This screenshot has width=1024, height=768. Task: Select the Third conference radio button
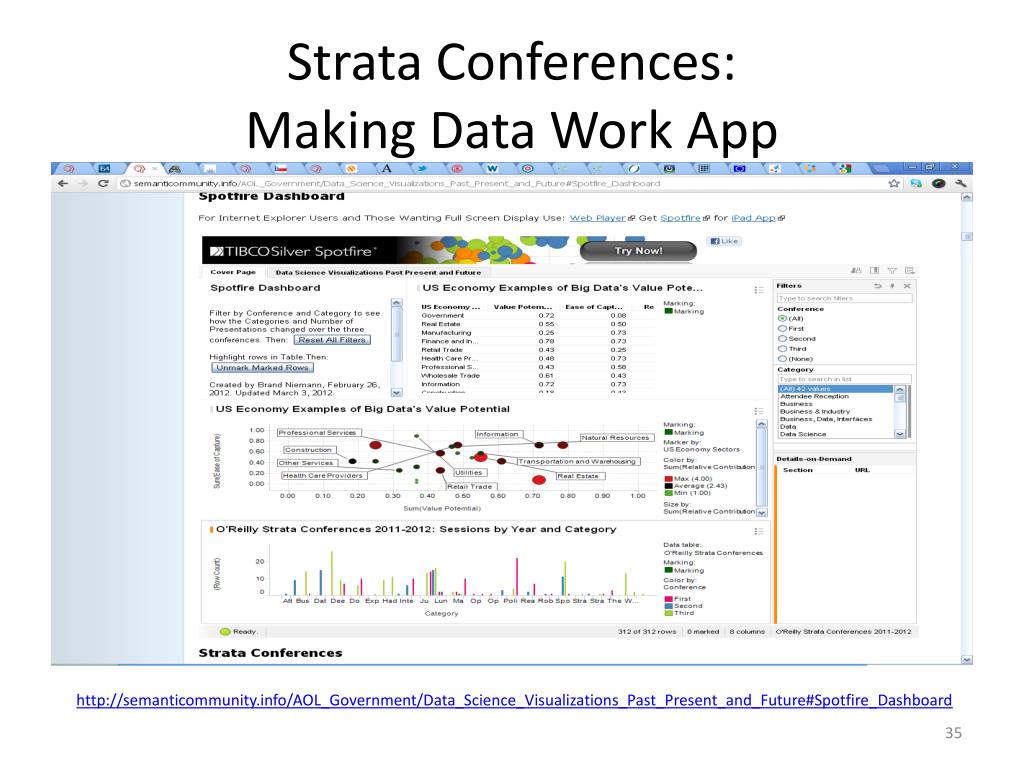point(782,349)
